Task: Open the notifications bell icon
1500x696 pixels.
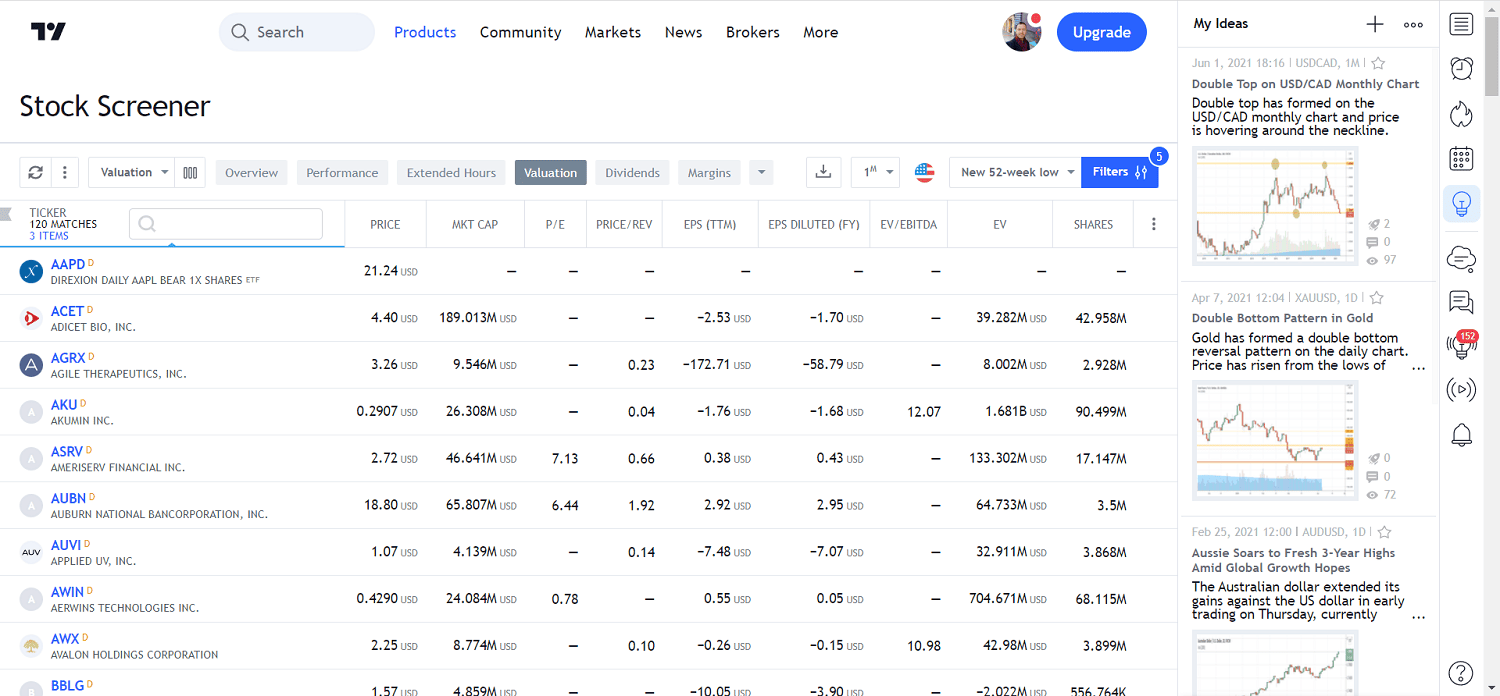Action: [1461, 435]
